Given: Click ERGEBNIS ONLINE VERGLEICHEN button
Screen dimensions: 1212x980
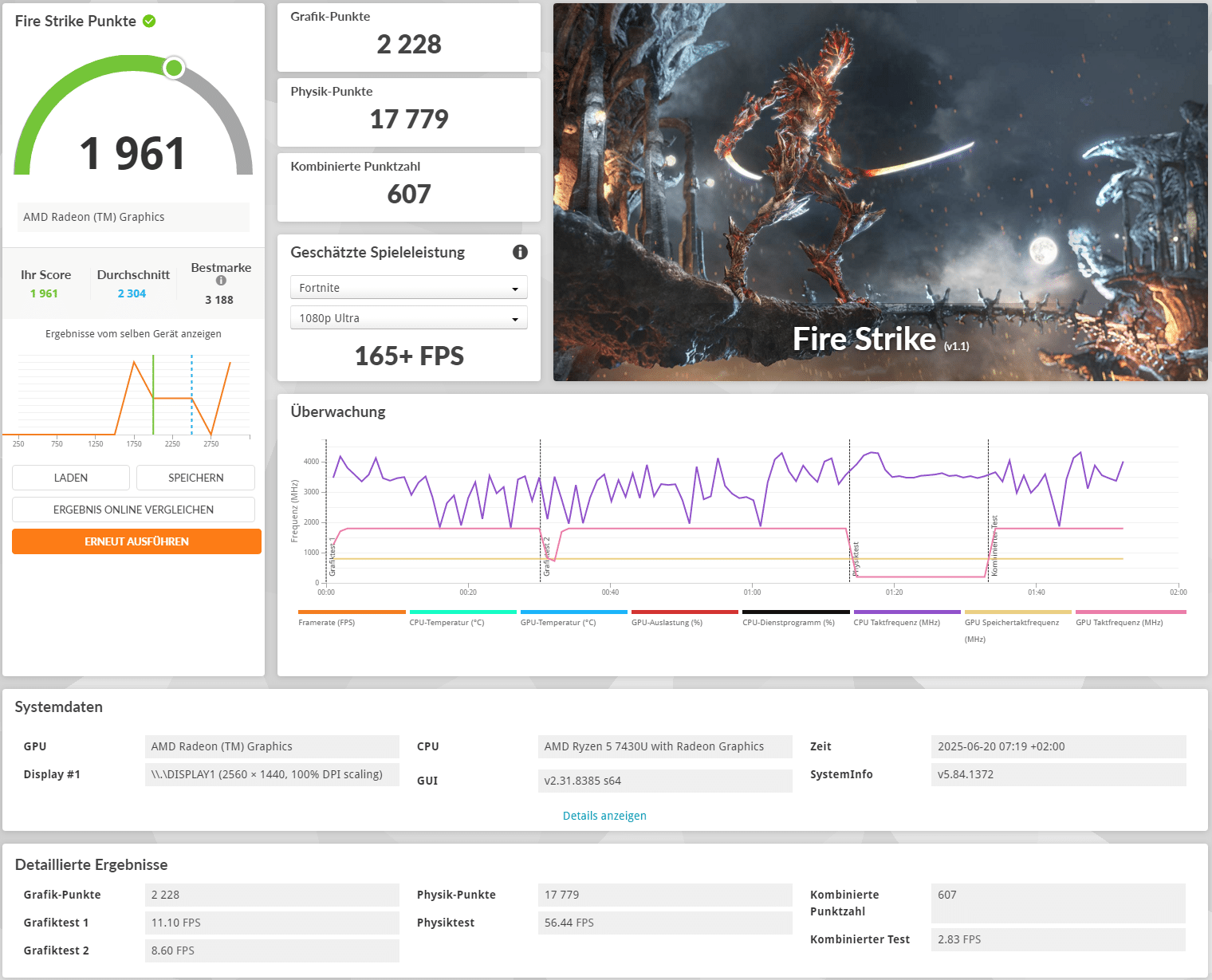Looking at the screenshot, I should [x=133, y=510].
